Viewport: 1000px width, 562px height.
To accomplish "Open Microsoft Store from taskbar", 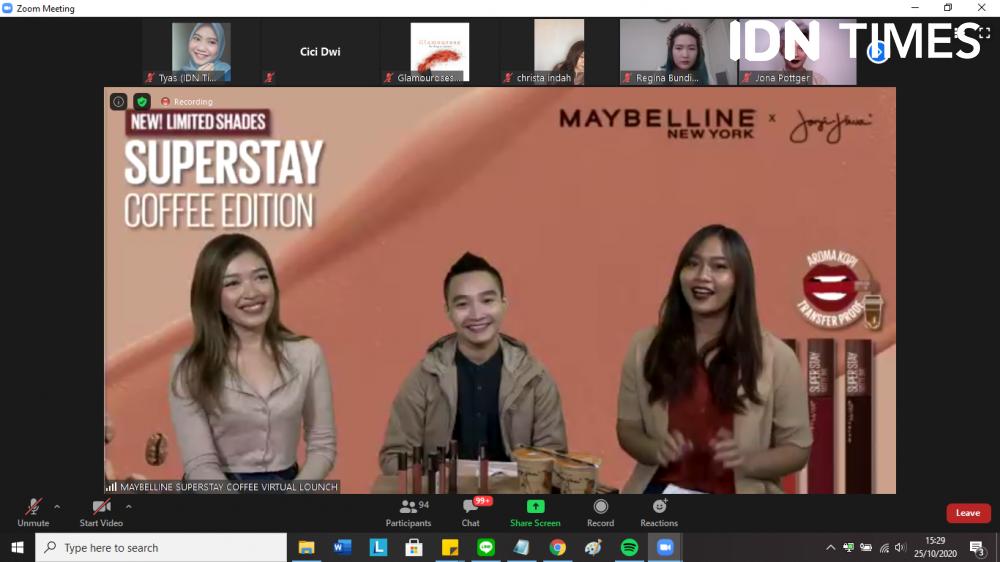I will pos(414,547).
